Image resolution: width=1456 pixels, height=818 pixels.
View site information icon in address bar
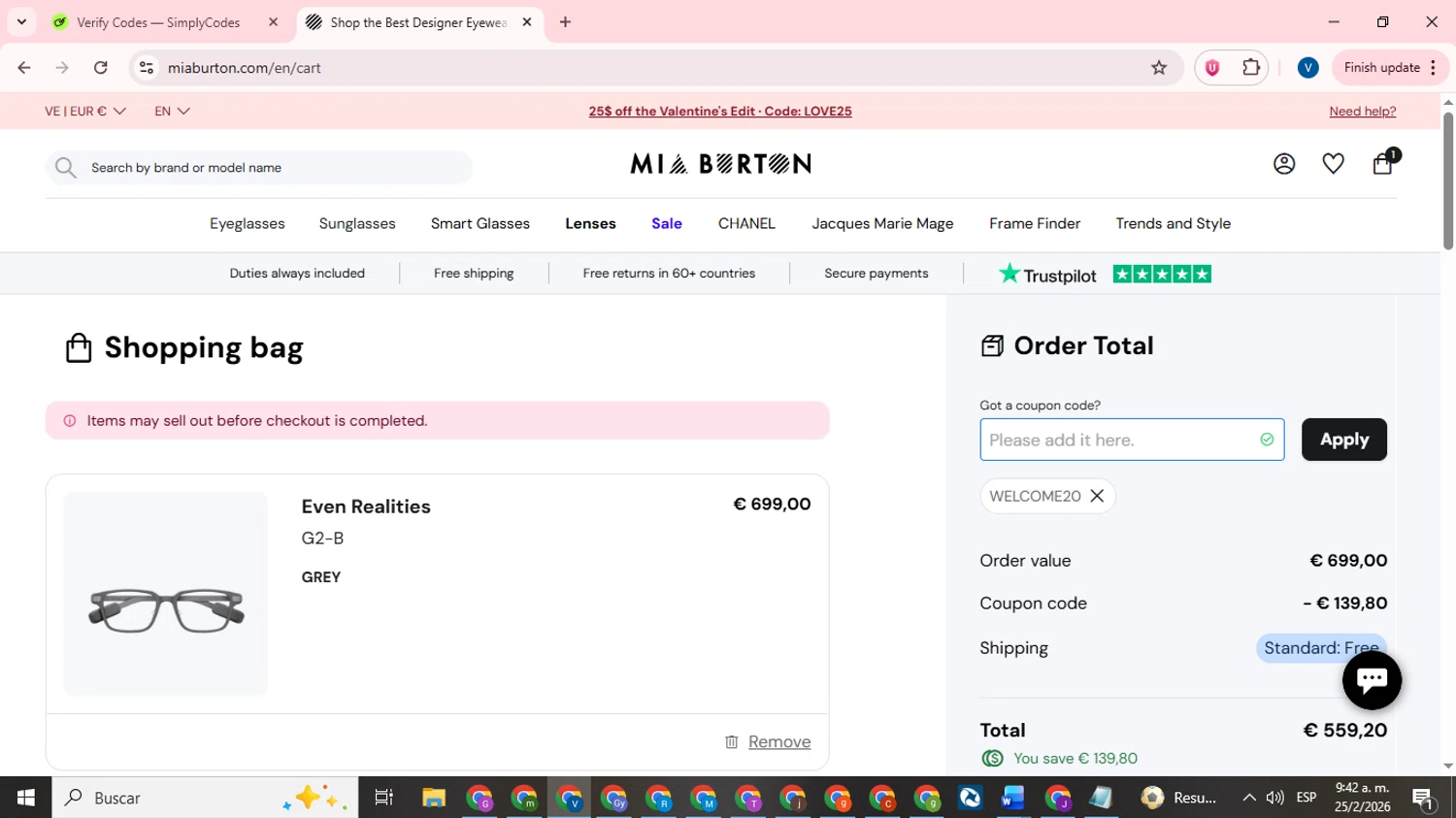(147, 68)
